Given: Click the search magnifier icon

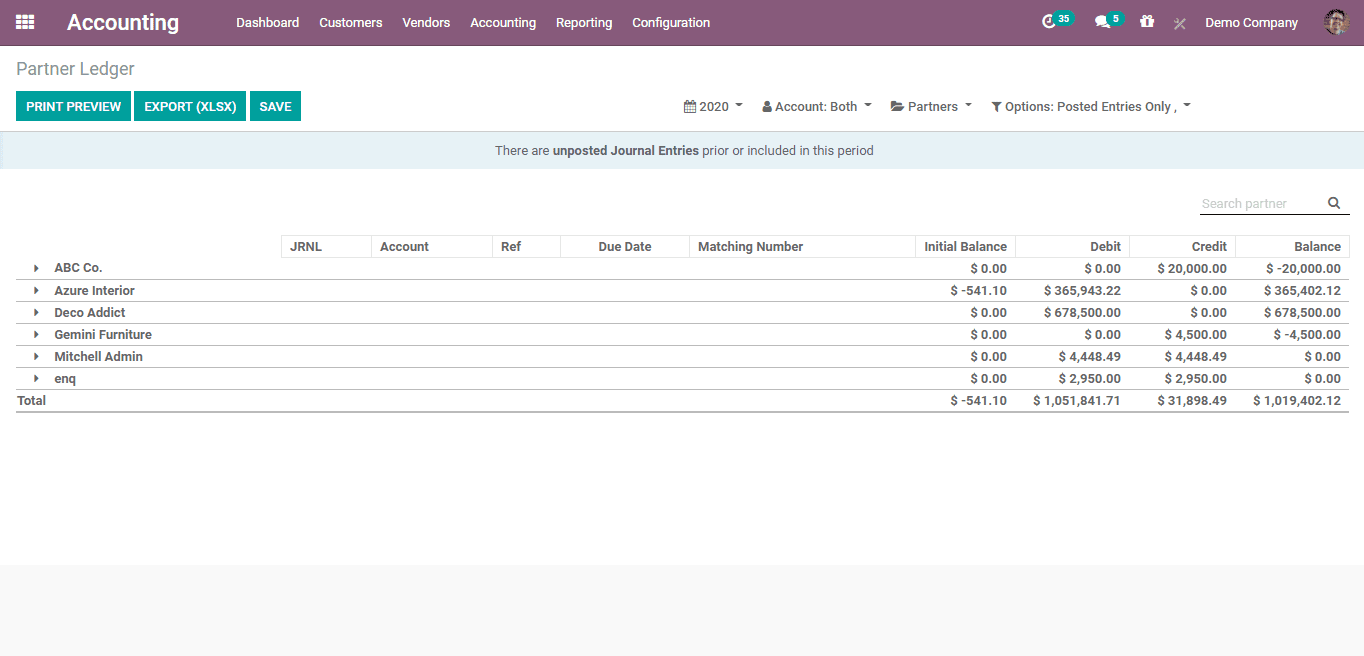Looking at the screenshot, I should click(1334, 203).
